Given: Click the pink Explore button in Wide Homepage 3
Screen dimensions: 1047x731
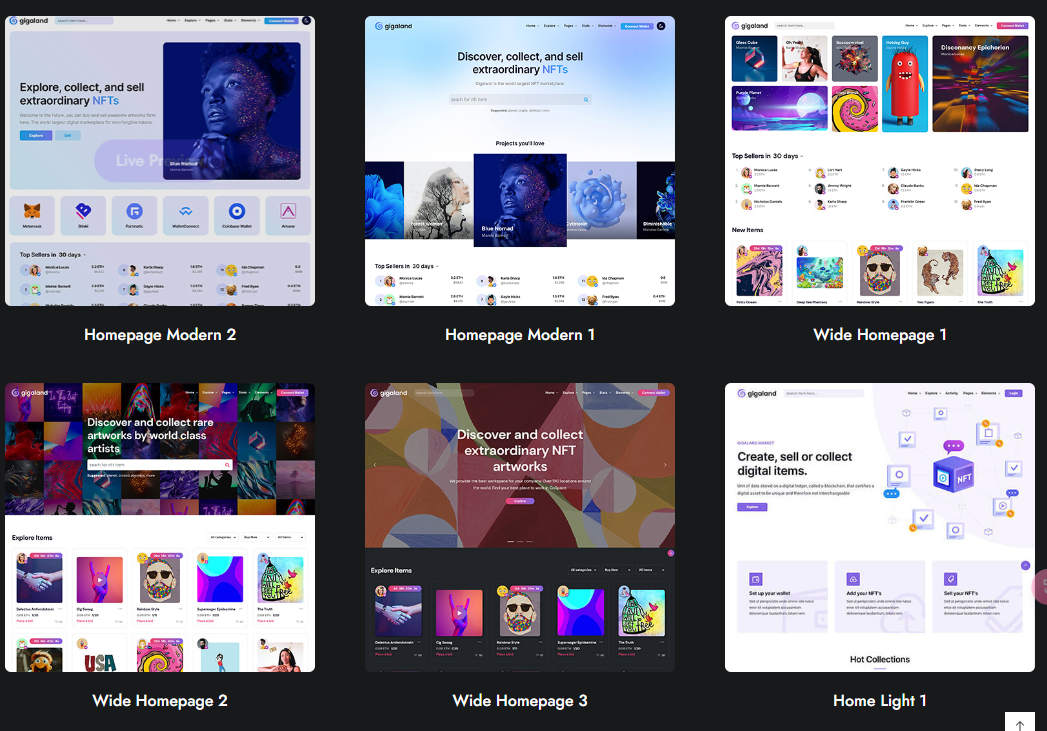Looking at the screenshot, I should (519, 501).
